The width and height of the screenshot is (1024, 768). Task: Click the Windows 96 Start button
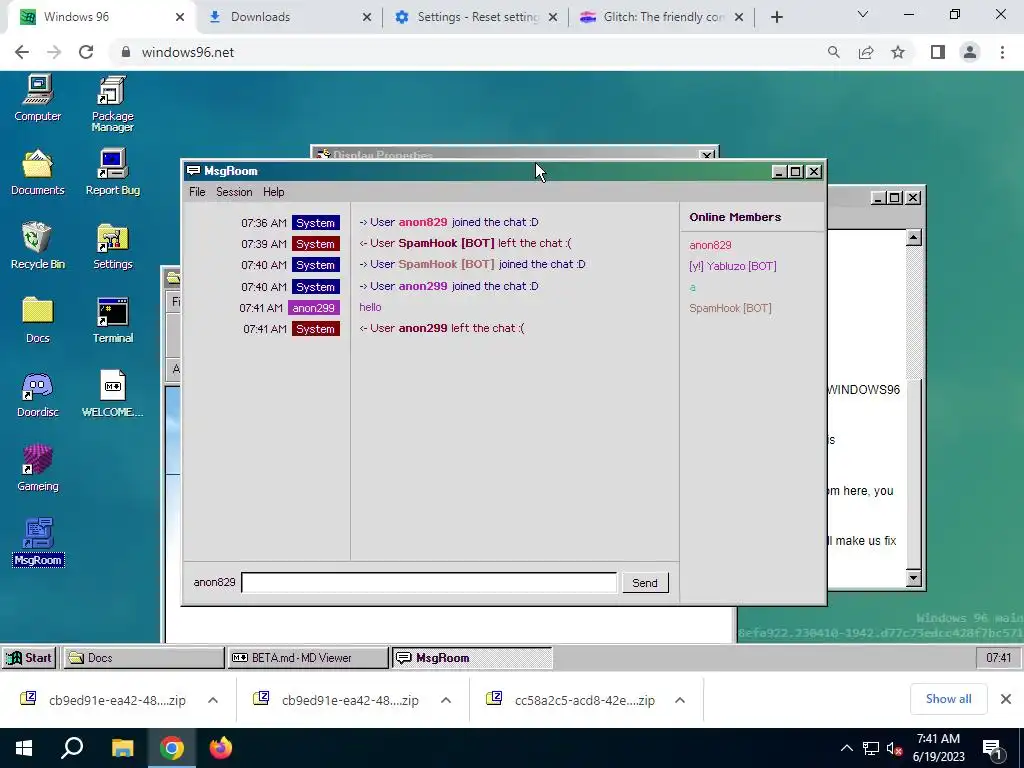click(x=29, y=658)
